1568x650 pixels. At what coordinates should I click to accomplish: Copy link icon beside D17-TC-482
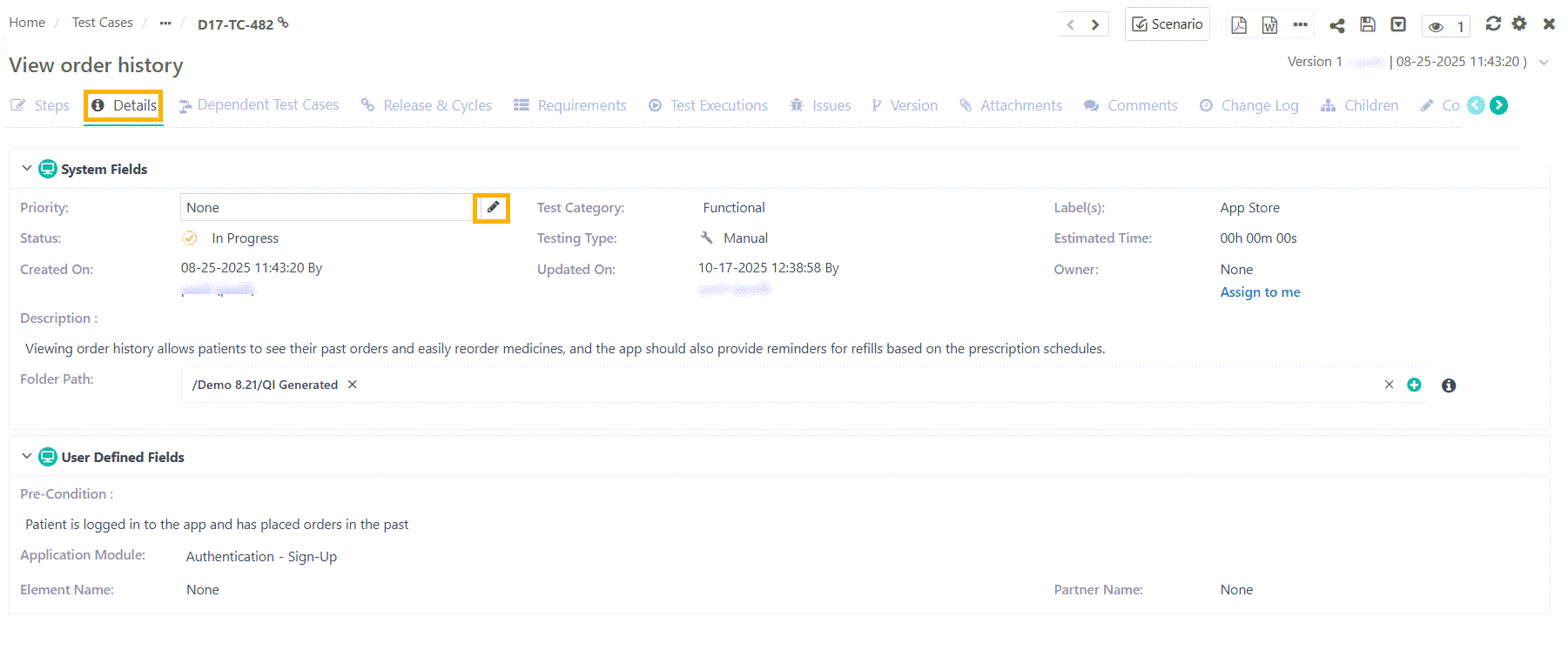pos(283,23)
